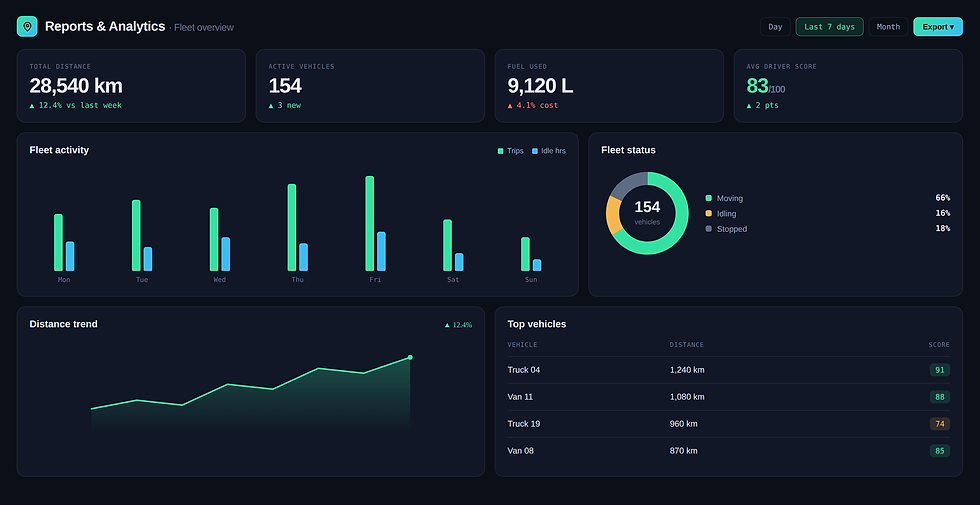Screen dimensions: 980x505
Task: Open the Export dropdown menu
Action: 938,27
